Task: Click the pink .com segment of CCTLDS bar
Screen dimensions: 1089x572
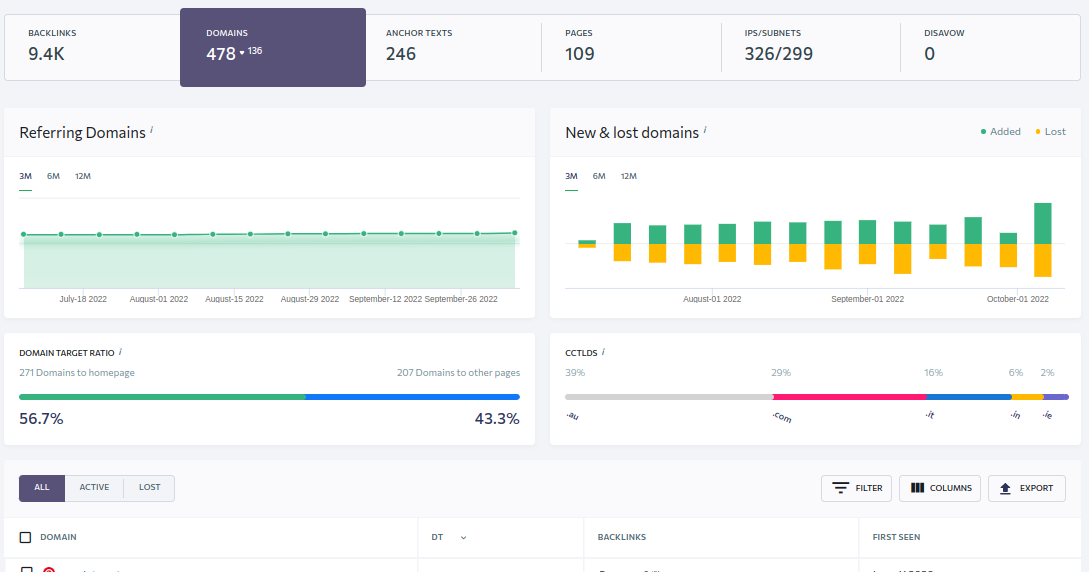Action: [848, 397]
